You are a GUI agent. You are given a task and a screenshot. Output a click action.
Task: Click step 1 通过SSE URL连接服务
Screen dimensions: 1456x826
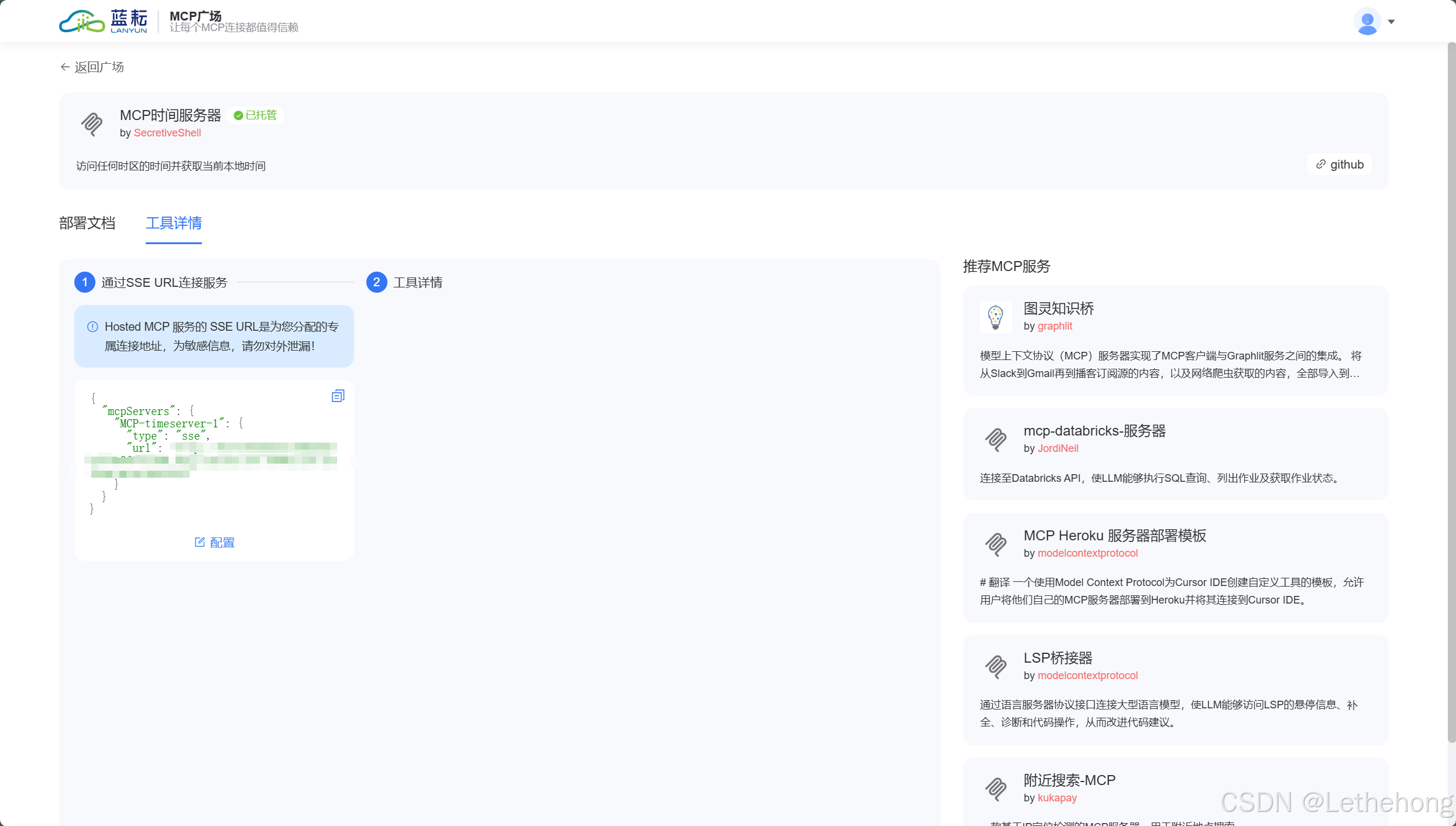click(151, 282)
